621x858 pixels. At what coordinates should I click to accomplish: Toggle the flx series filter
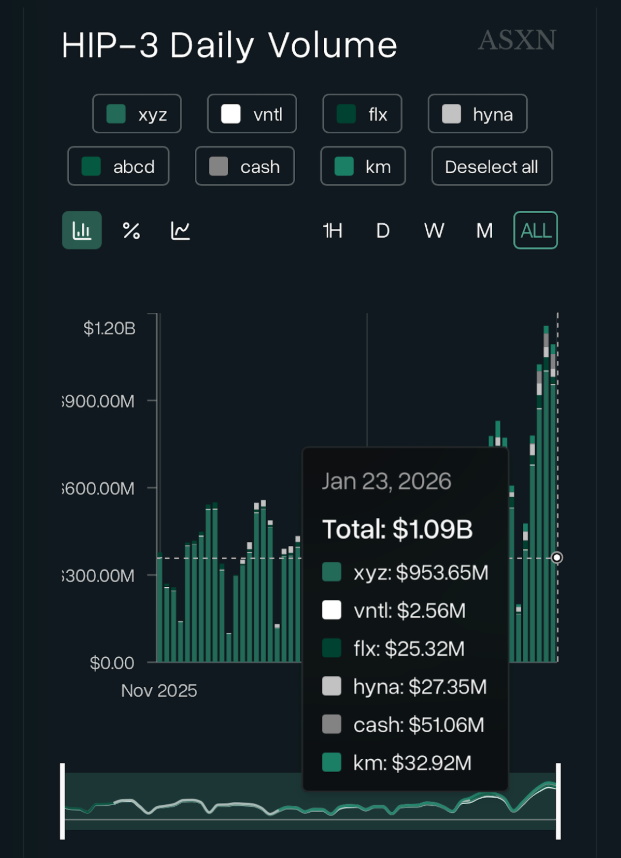pos(362,114)
